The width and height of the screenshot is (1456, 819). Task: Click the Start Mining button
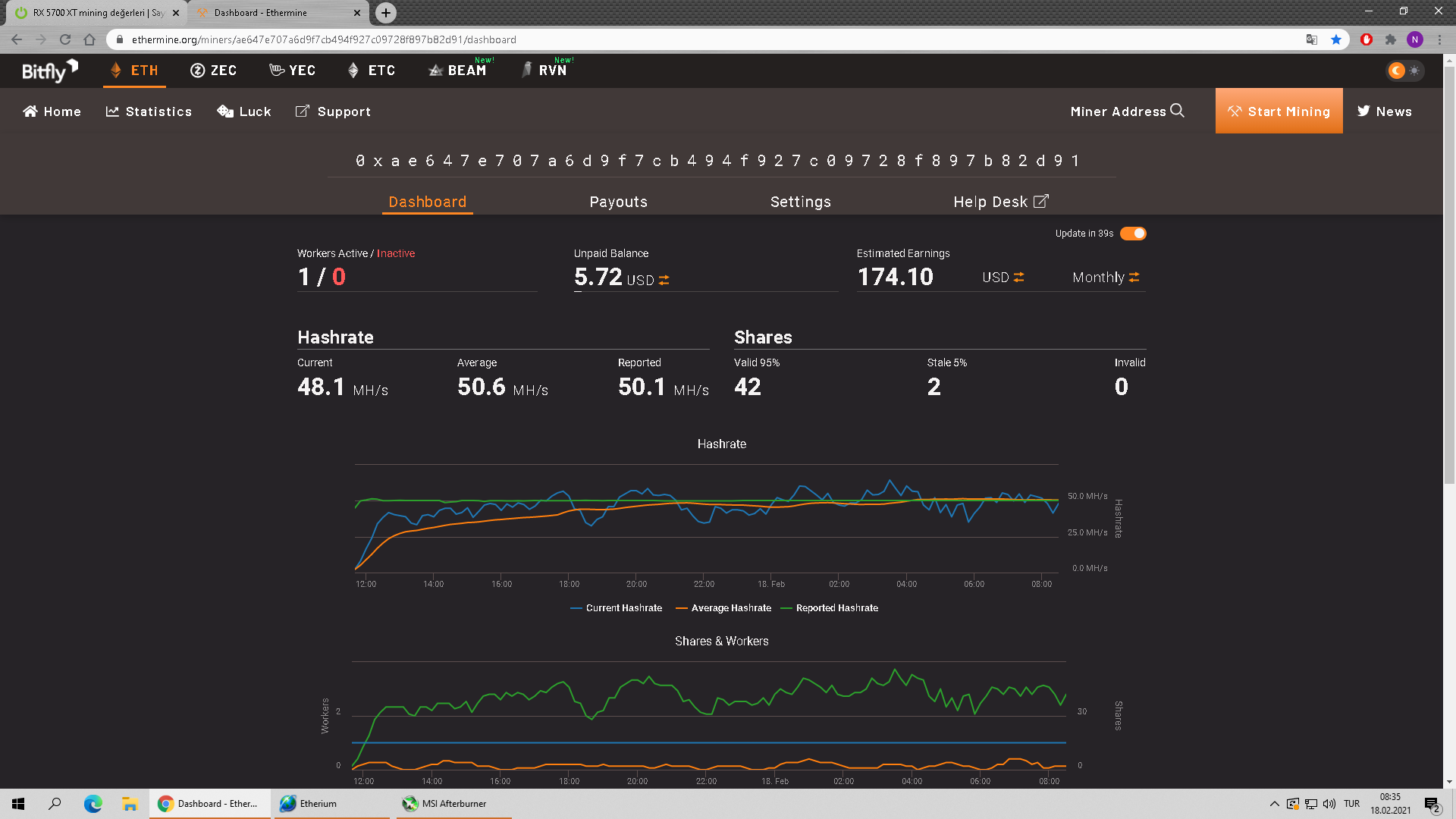1279,111
